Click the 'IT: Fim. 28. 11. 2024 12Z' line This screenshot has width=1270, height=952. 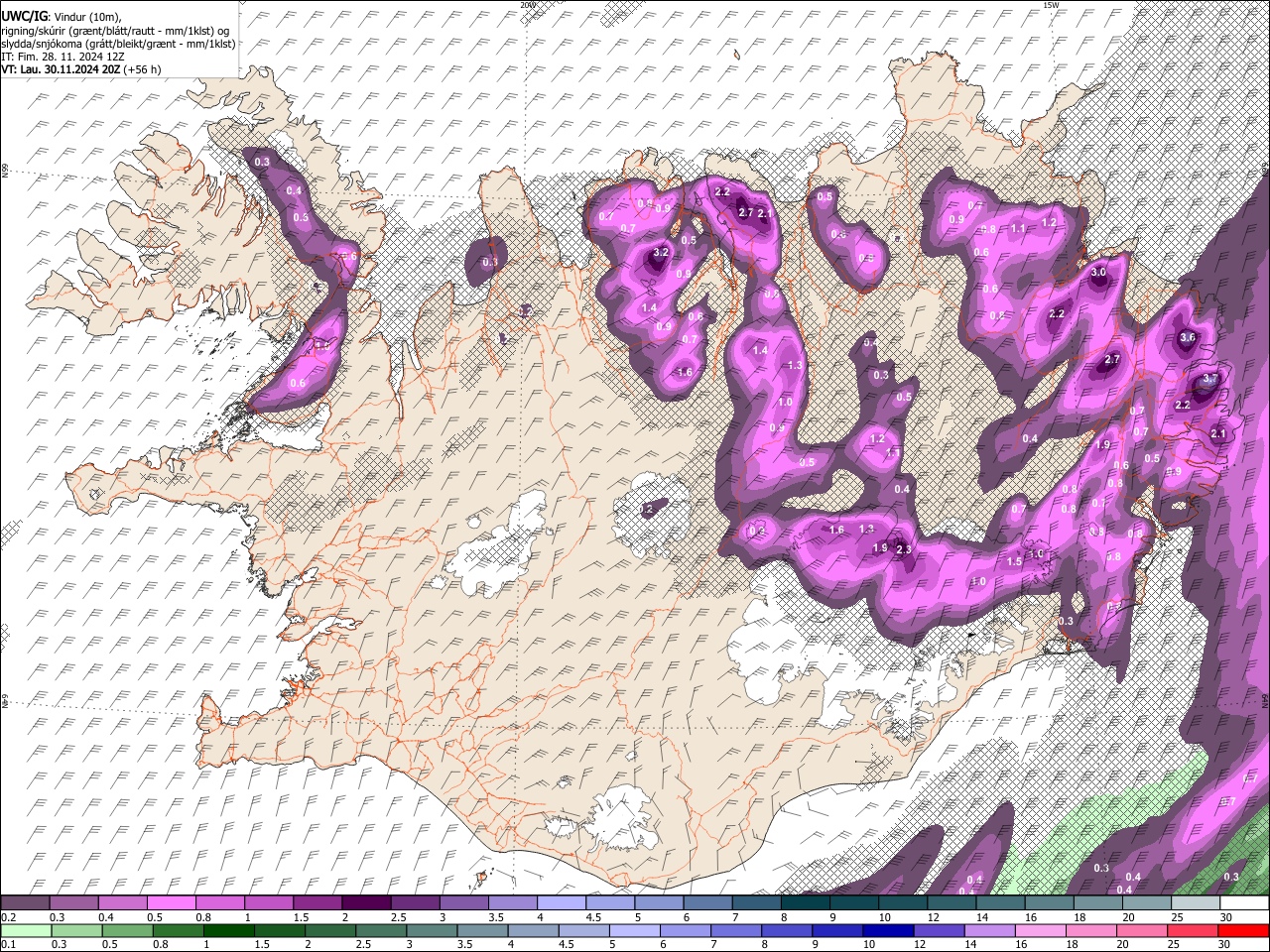point(63,57)
